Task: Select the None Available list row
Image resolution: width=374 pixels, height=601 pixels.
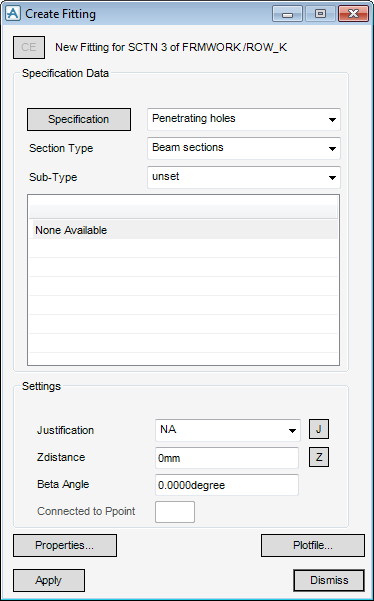Action: [x=183, y=230]
